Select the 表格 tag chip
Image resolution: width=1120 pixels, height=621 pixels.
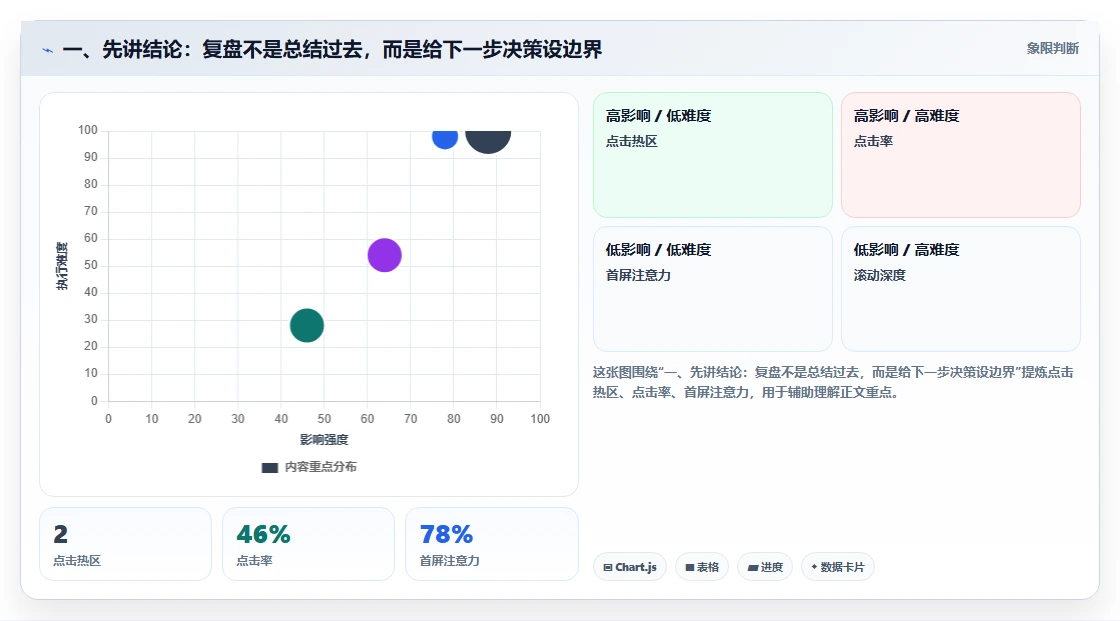[x=702, y=567]
